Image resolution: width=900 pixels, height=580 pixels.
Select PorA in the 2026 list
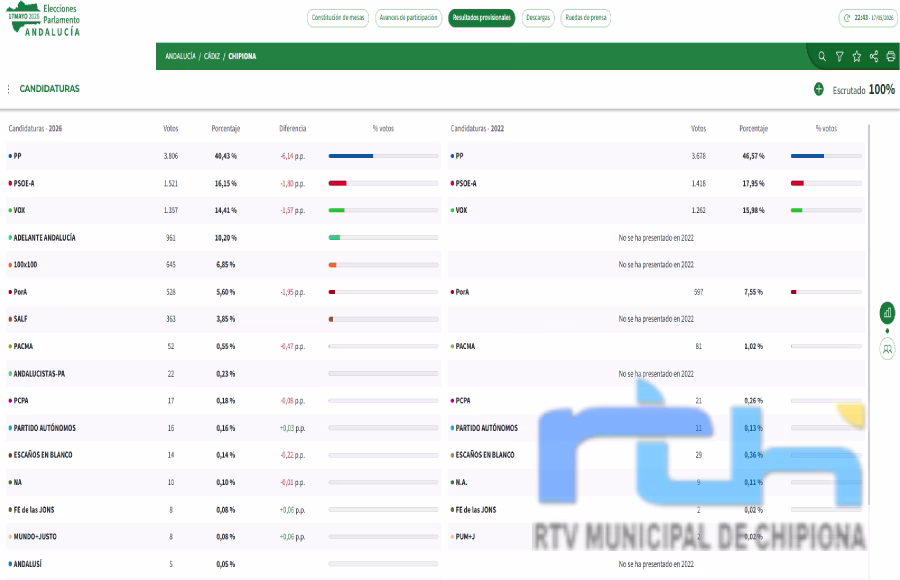point(20,292)
